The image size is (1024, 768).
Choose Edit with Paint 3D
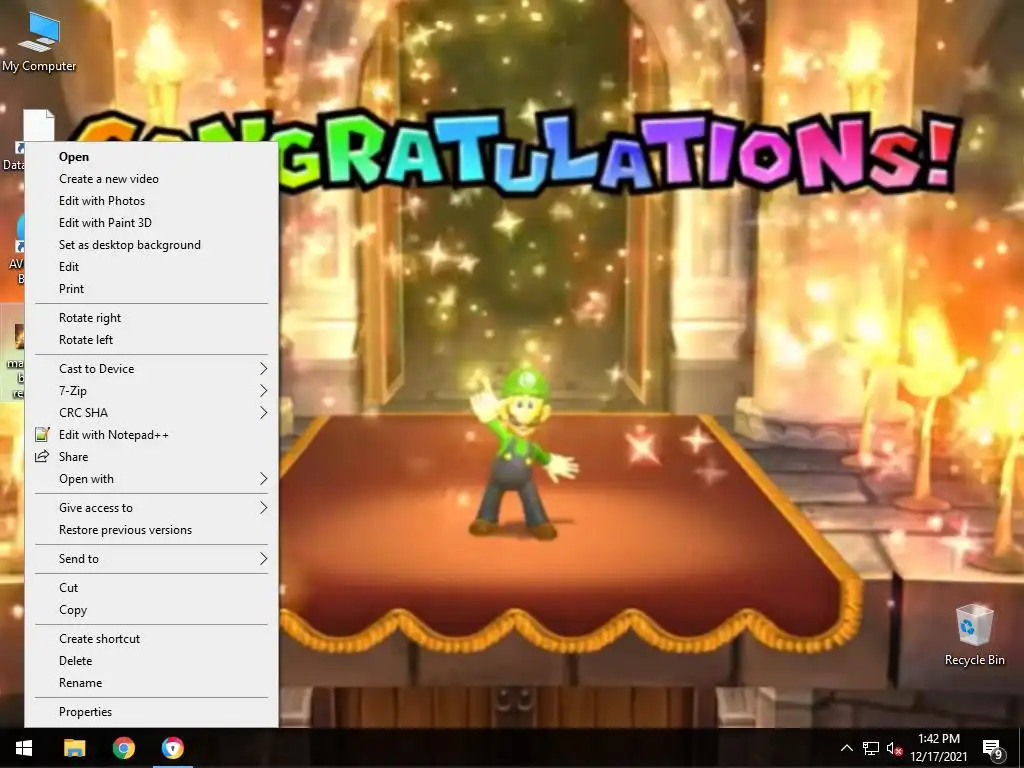pyautogui.click(x=152, y=223)
